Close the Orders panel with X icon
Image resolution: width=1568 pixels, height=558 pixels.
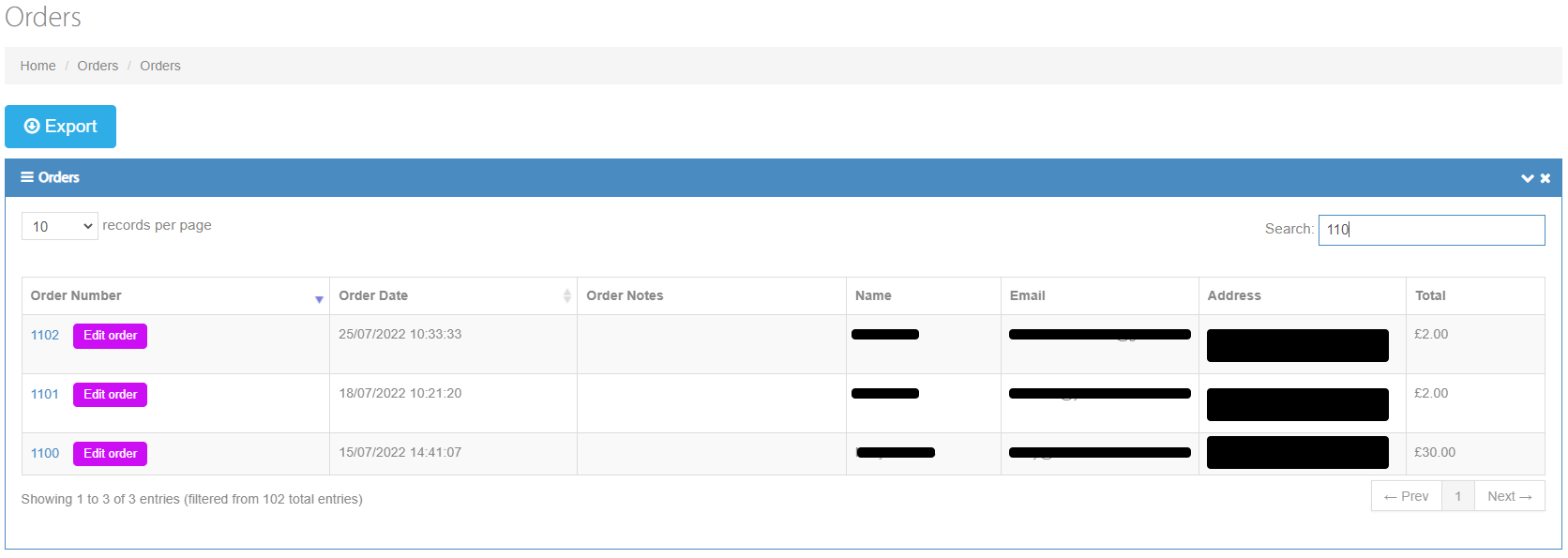click(x=1545, y=178)
